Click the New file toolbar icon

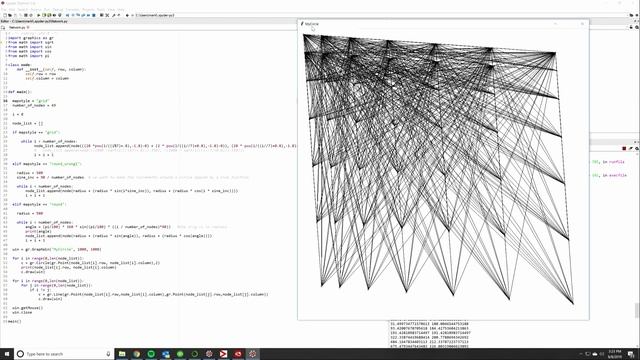(x=4, y=15)
